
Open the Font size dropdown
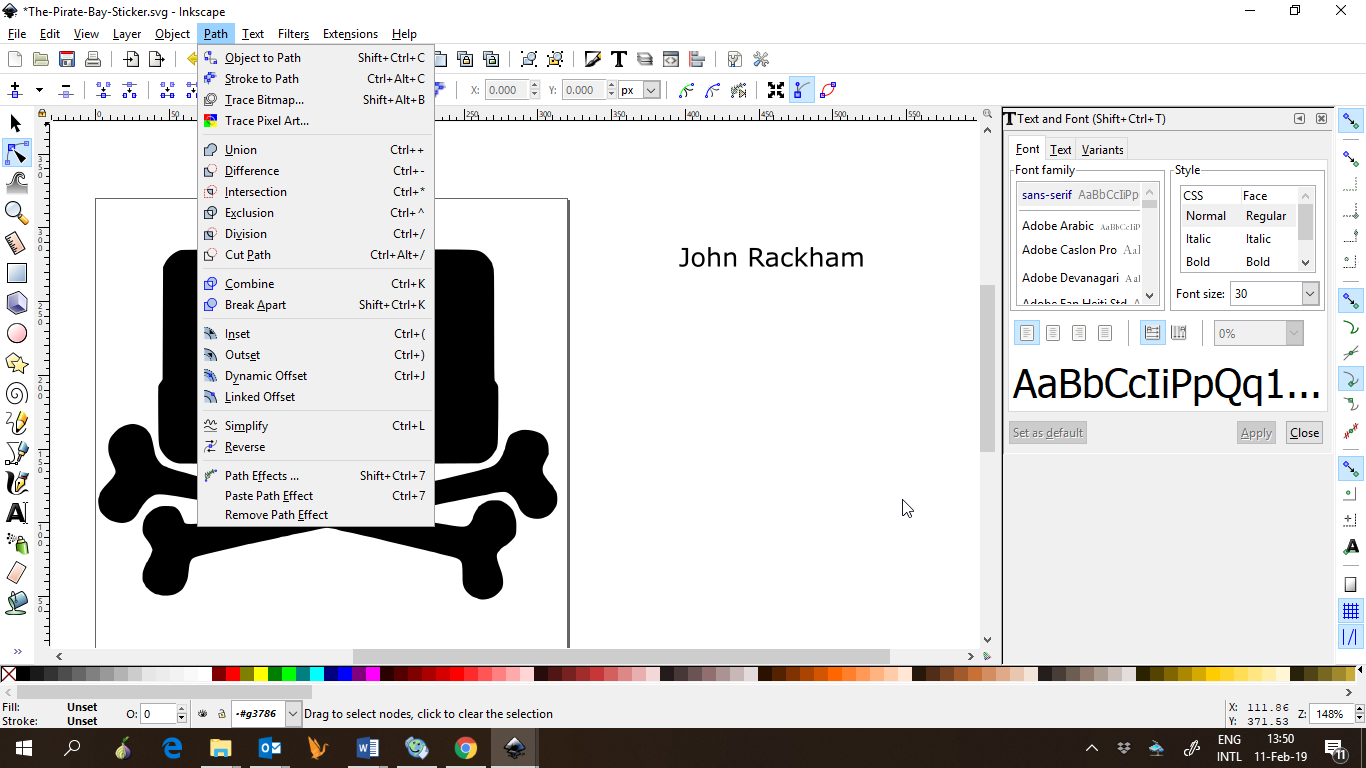(x=1310, y=294)
